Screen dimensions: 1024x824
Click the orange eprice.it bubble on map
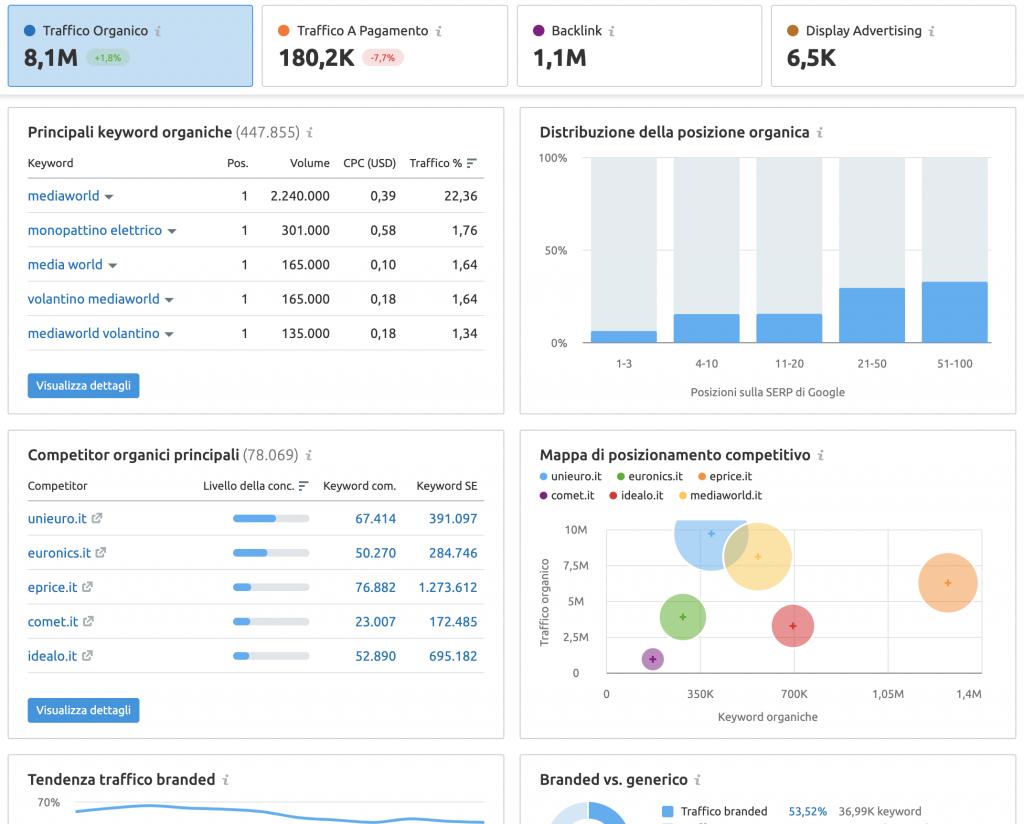pos(948,582)
